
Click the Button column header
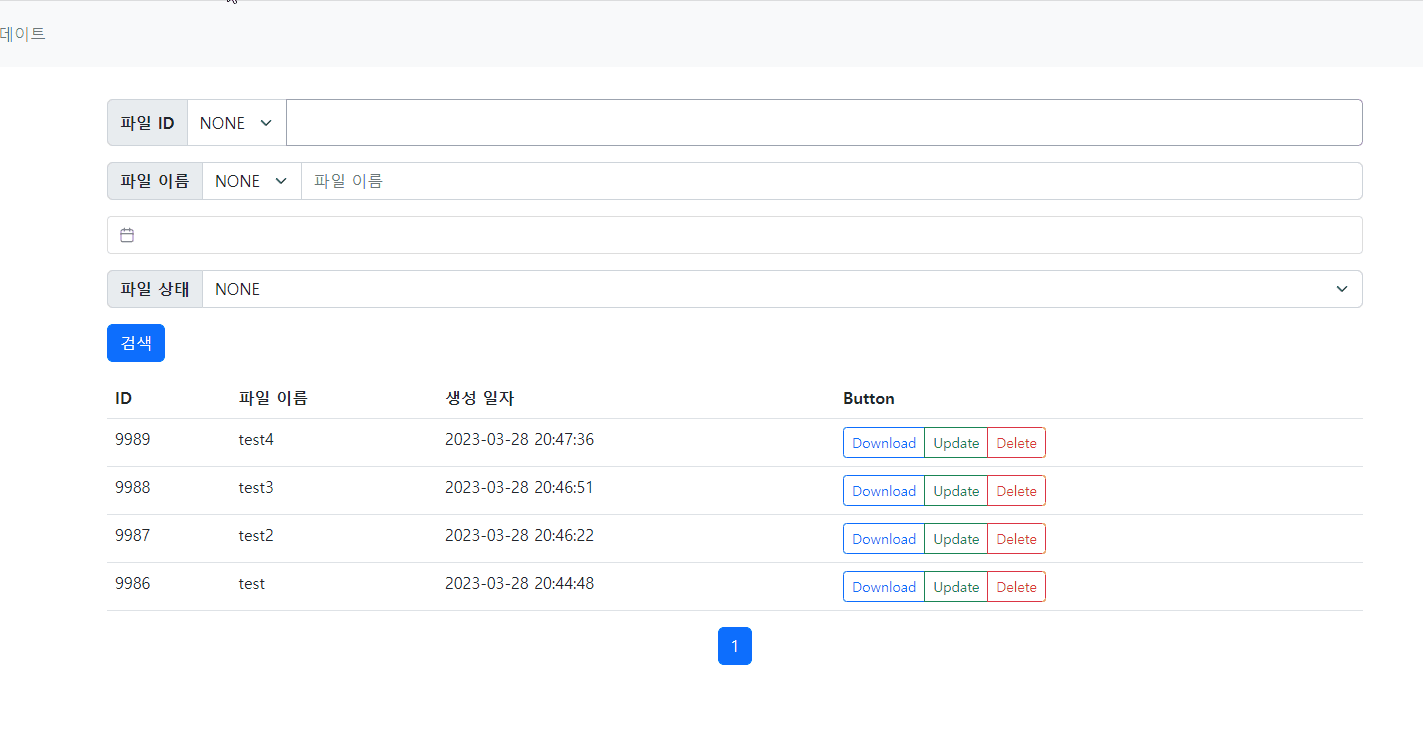pos(869,398)
